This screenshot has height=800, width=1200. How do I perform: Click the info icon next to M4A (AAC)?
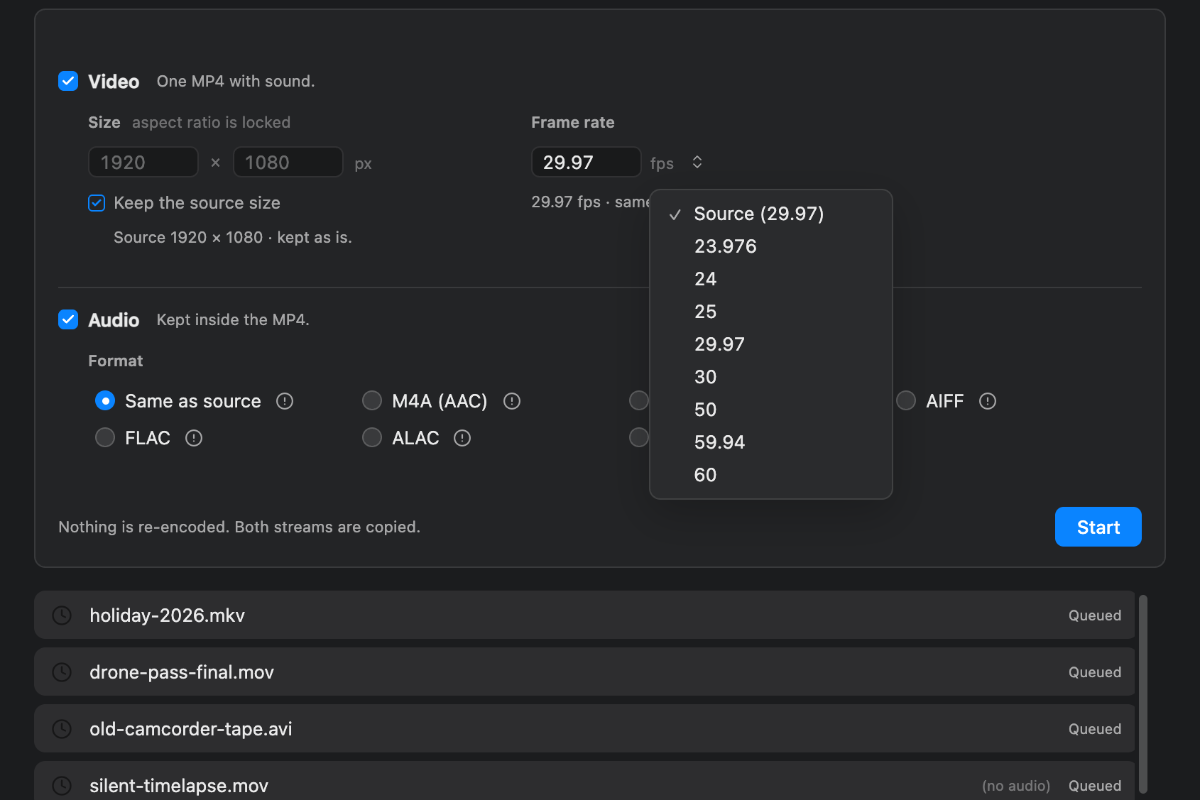pyautogui.click(x=512, y=401)
